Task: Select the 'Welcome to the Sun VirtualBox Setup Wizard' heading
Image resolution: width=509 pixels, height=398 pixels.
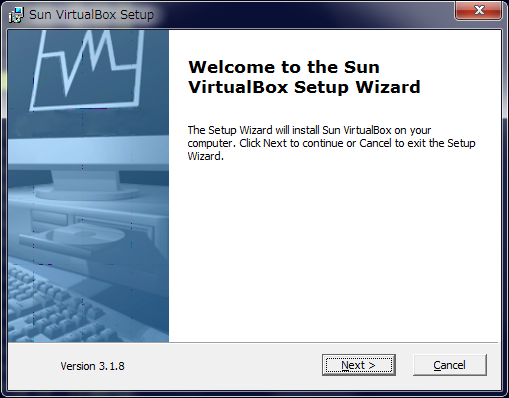Action: (304, 77)
